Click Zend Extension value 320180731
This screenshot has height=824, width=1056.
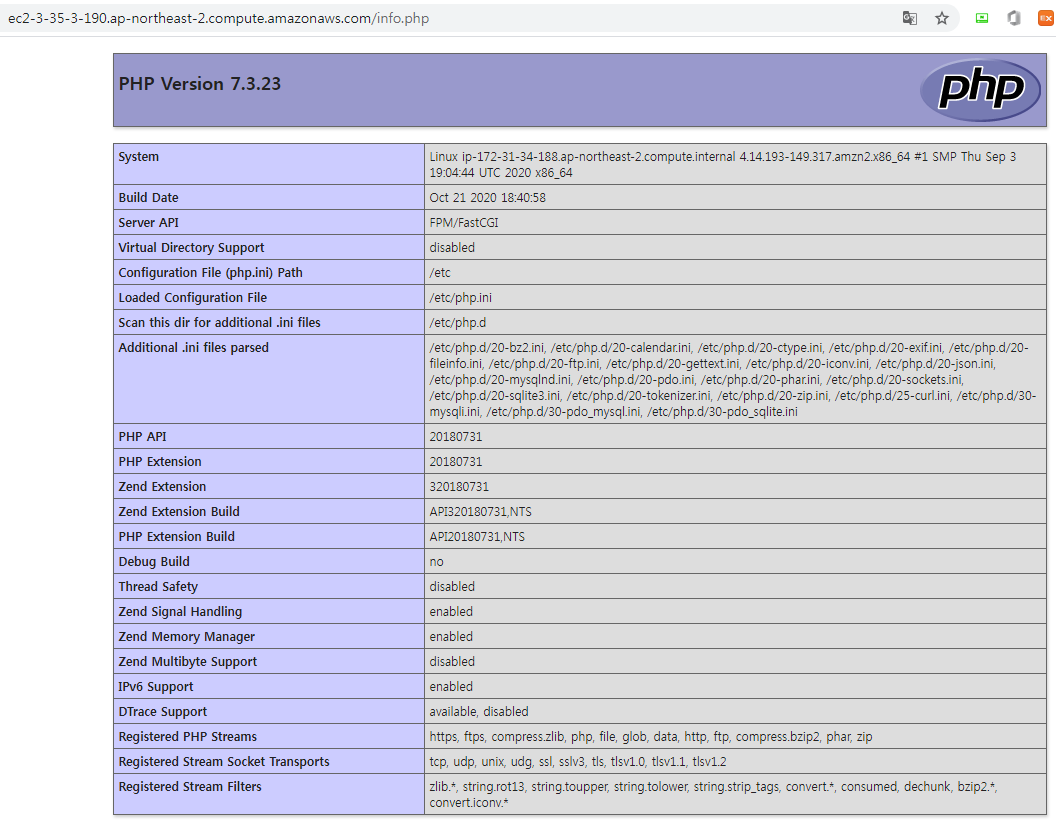coord(459,486)
